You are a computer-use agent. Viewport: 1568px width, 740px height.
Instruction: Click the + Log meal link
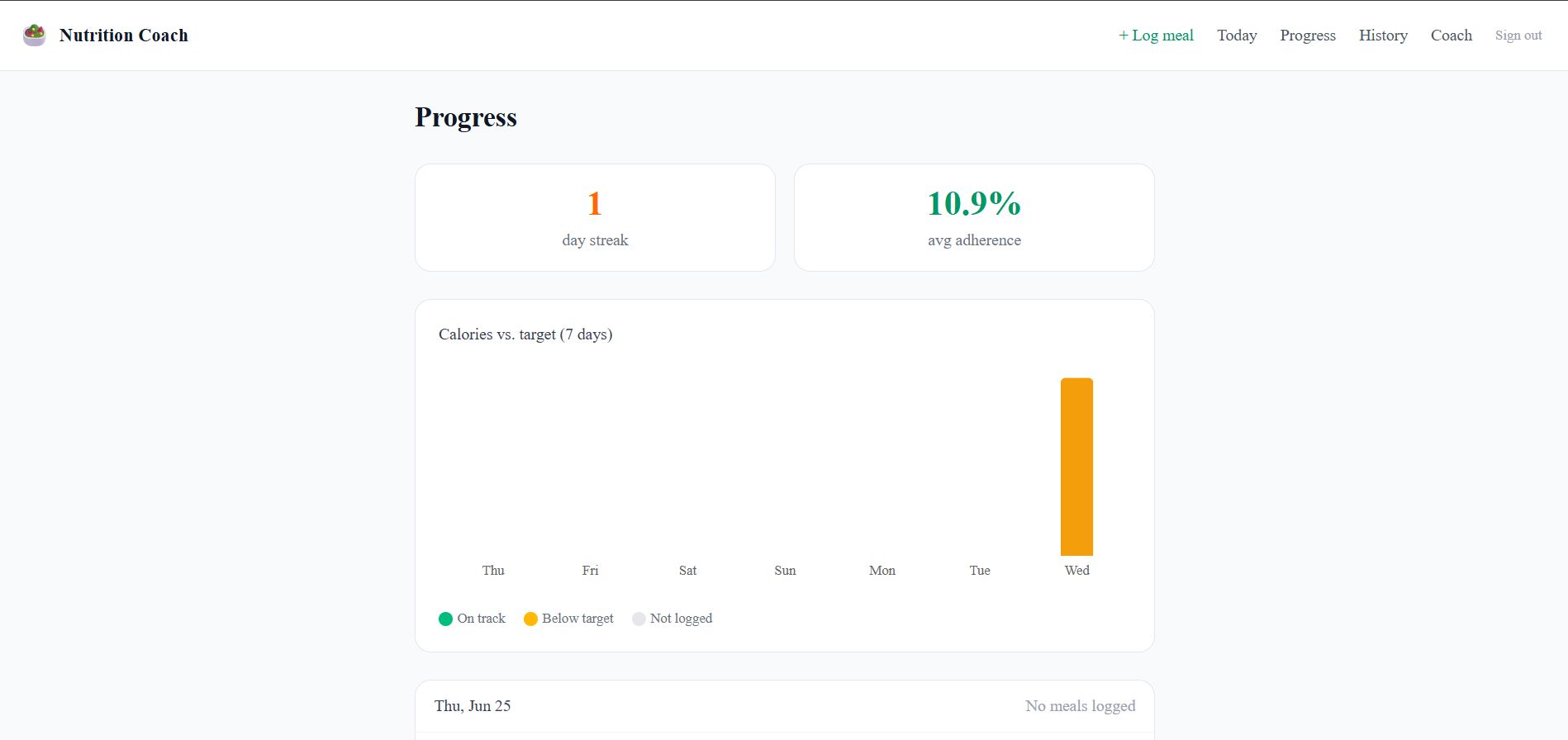(x=1156, y=36)
